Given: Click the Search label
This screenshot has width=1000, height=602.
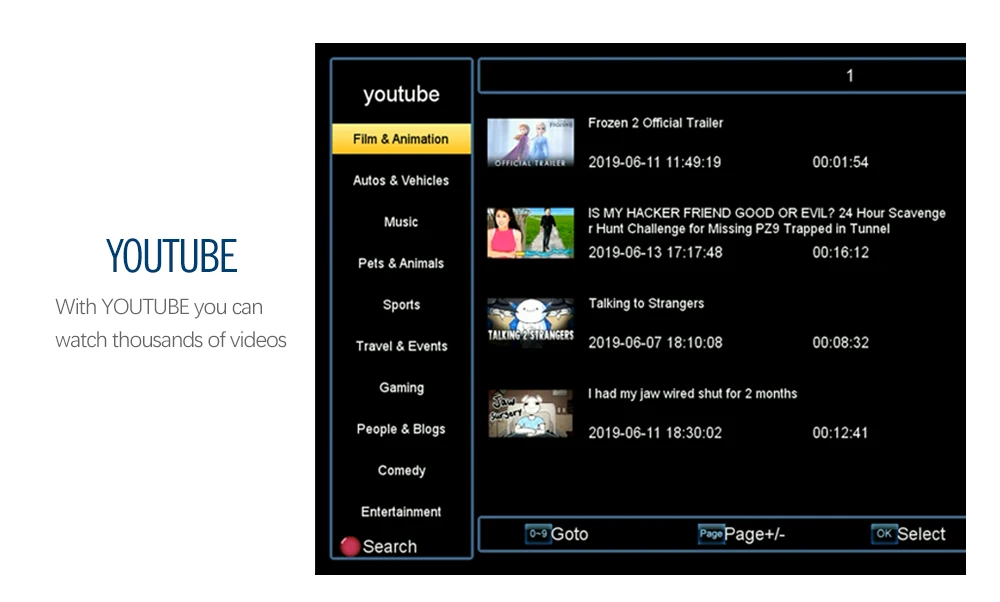Looking at the screenshot, I should pos(390,547).
